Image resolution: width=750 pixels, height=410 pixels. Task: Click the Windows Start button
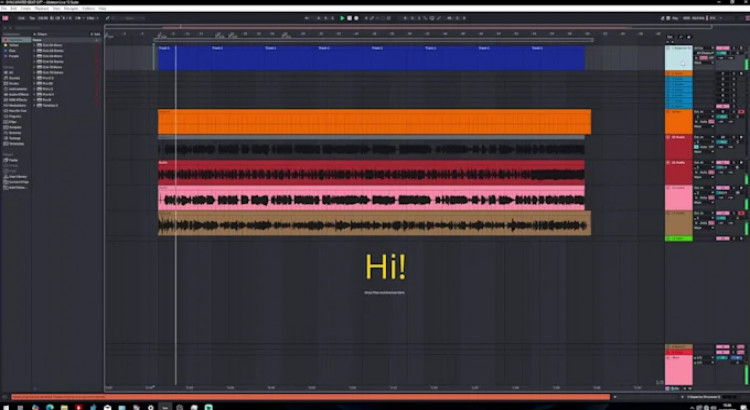coord(5,404)
